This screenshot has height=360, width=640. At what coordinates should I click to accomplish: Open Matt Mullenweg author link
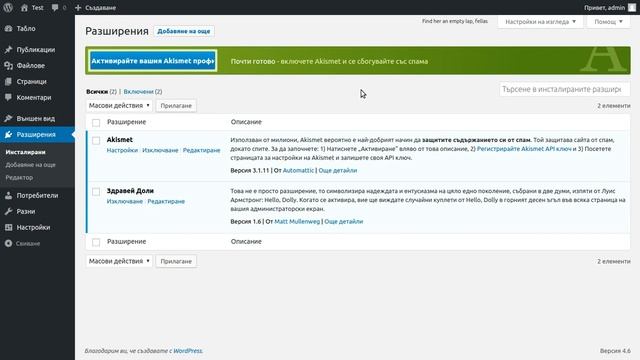point(297,221)
